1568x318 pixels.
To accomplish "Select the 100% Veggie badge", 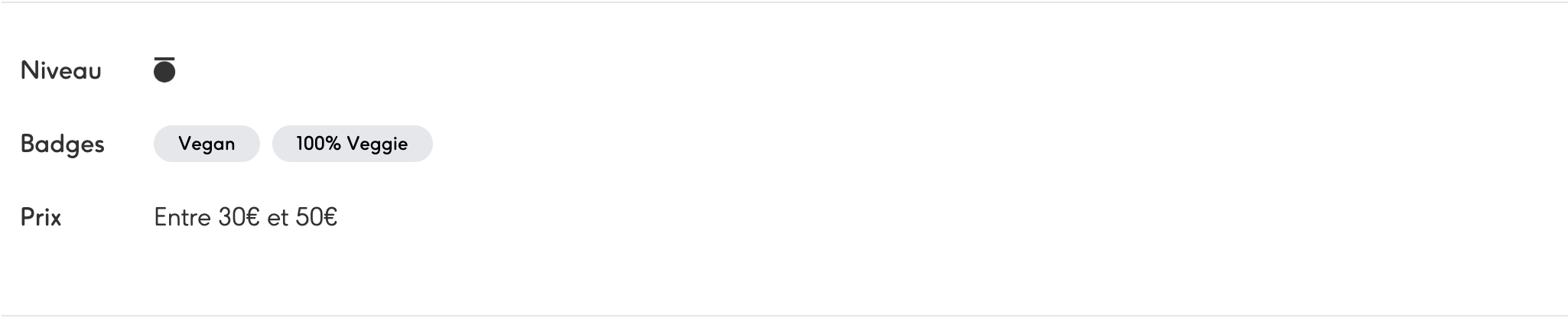I will [352, 144].
